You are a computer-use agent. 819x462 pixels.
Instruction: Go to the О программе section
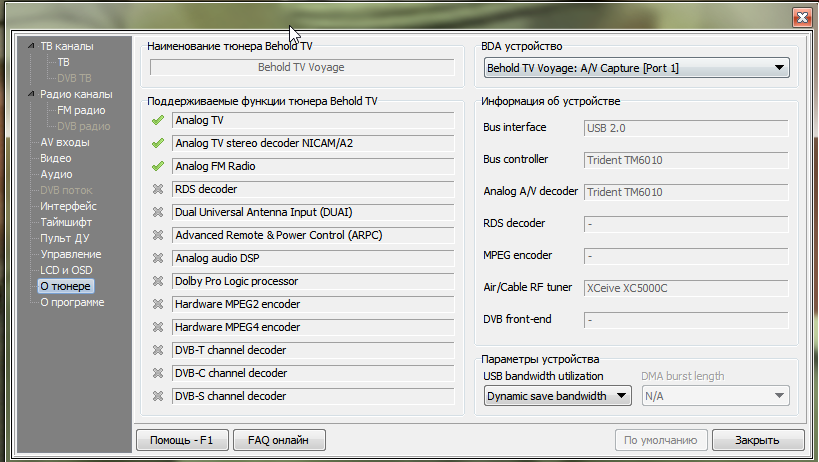pos(71,302)
